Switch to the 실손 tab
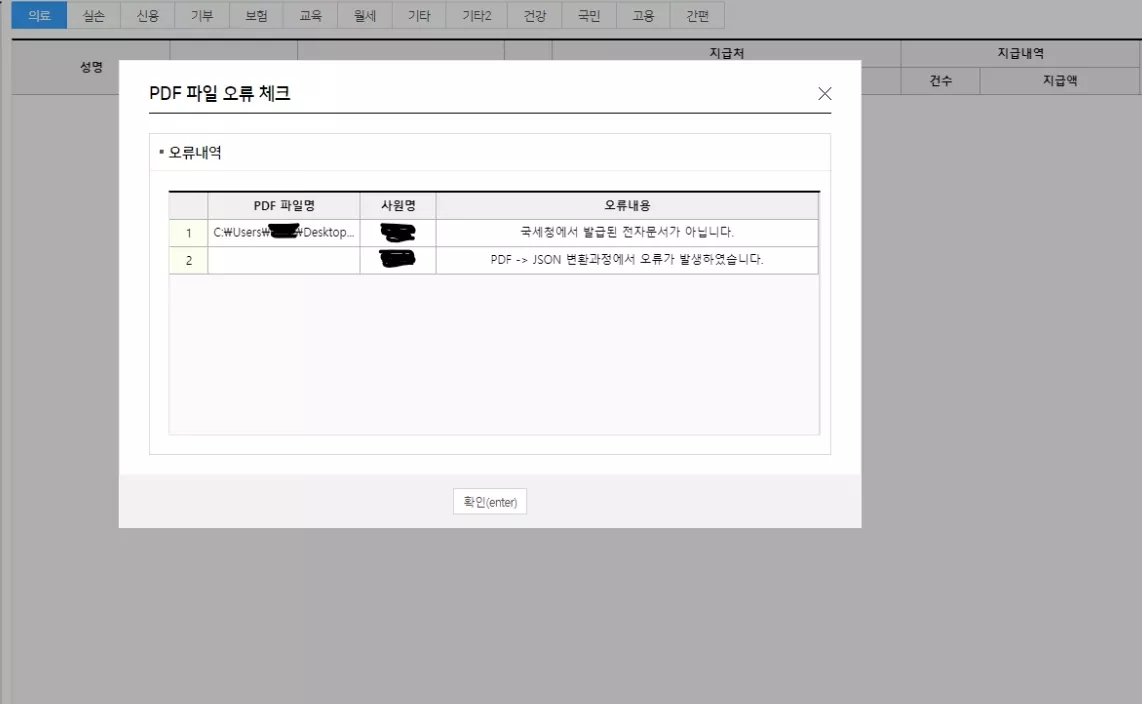 point(94,15)
